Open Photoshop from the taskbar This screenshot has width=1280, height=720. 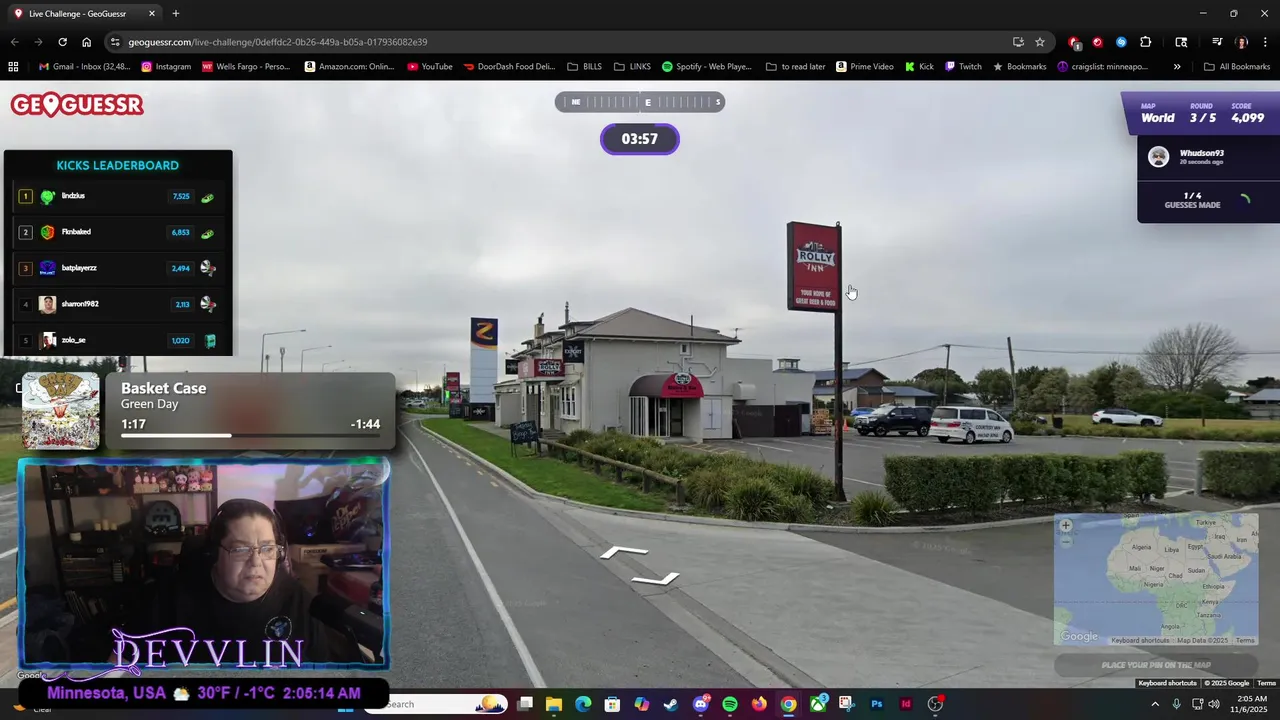(877, 704)
